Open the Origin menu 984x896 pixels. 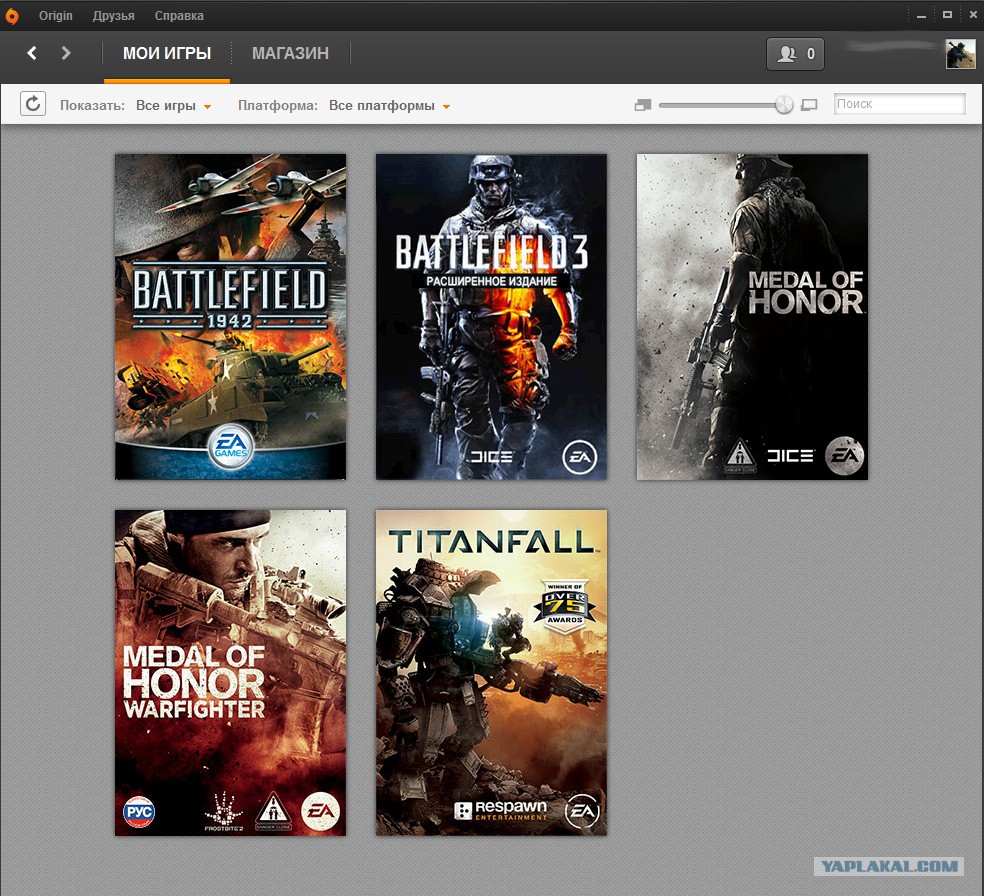56,16
